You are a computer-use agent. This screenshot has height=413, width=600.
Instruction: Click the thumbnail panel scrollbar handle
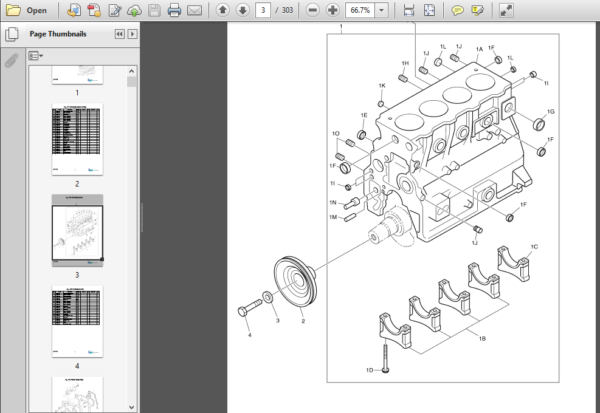pos(132,82)
